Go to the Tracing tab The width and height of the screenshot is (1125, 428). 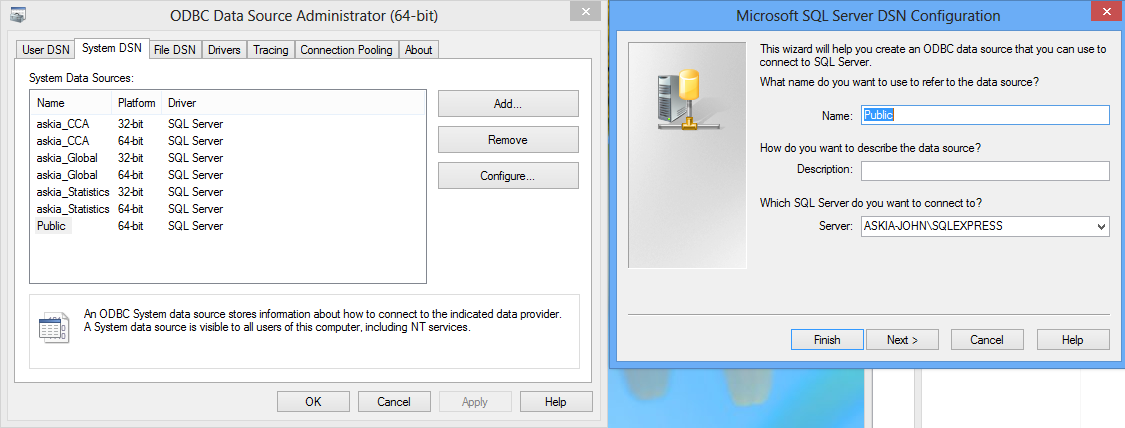270,50
